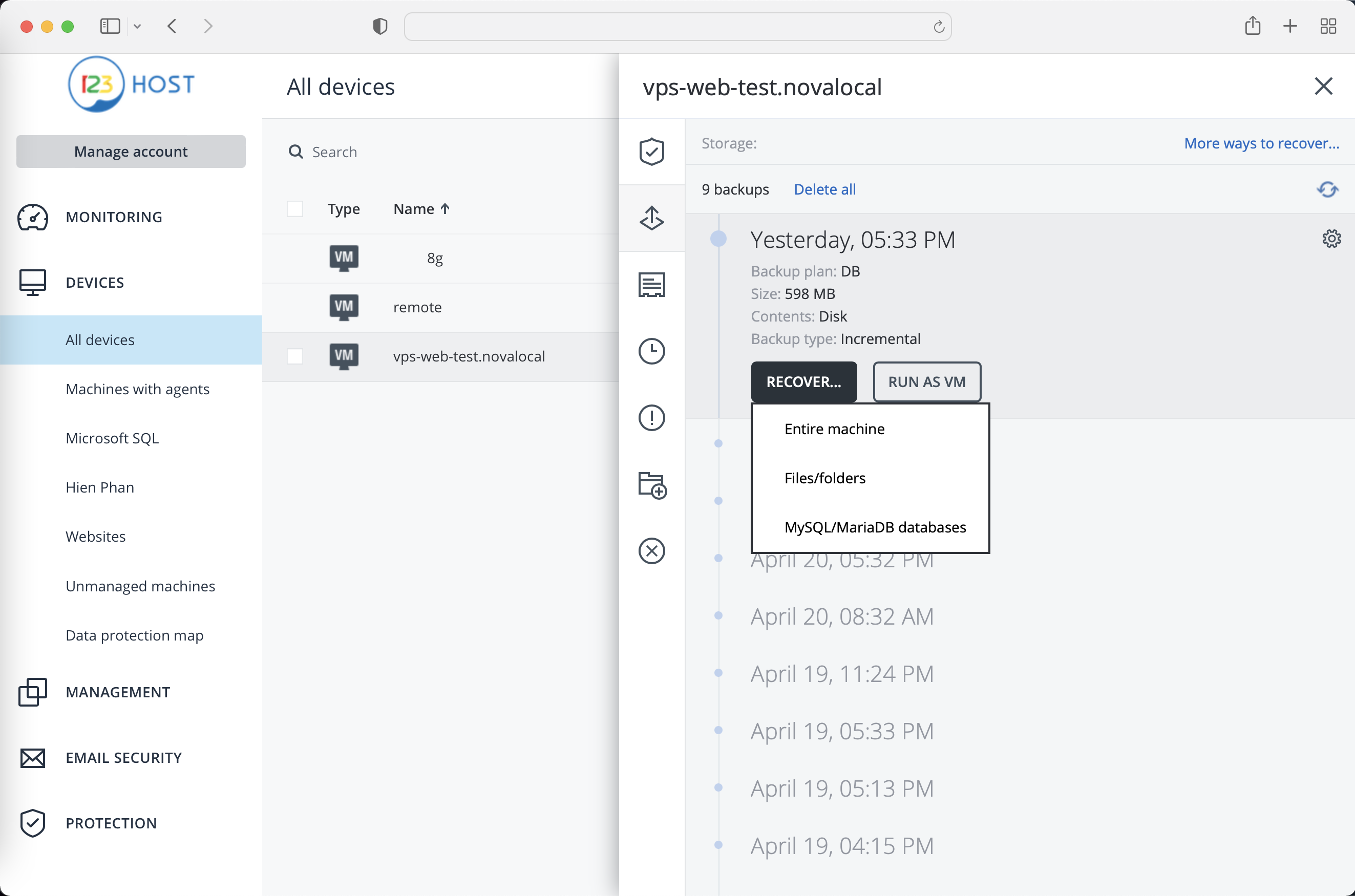
Task: Open the backup settings gear icon
Action: [1331, 238]
